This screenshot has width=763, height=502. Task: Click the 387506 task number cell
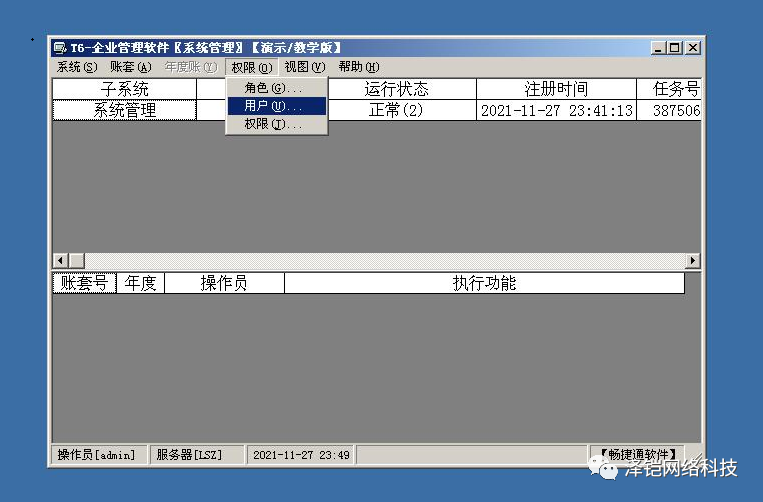point(669,110)
